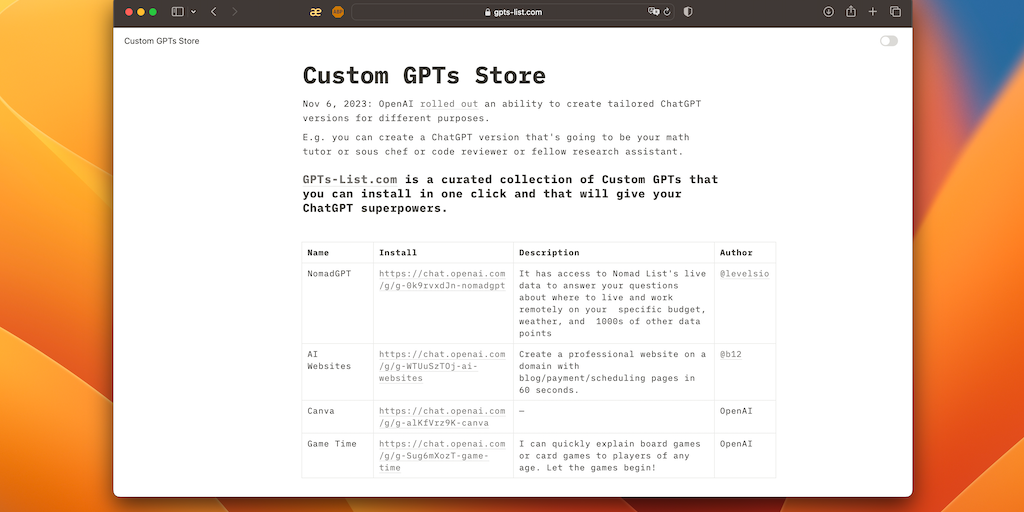This screenshot has width=1024, height=512.
Task: Click the 'Description' column header
Action: click(x=549, y=253)
